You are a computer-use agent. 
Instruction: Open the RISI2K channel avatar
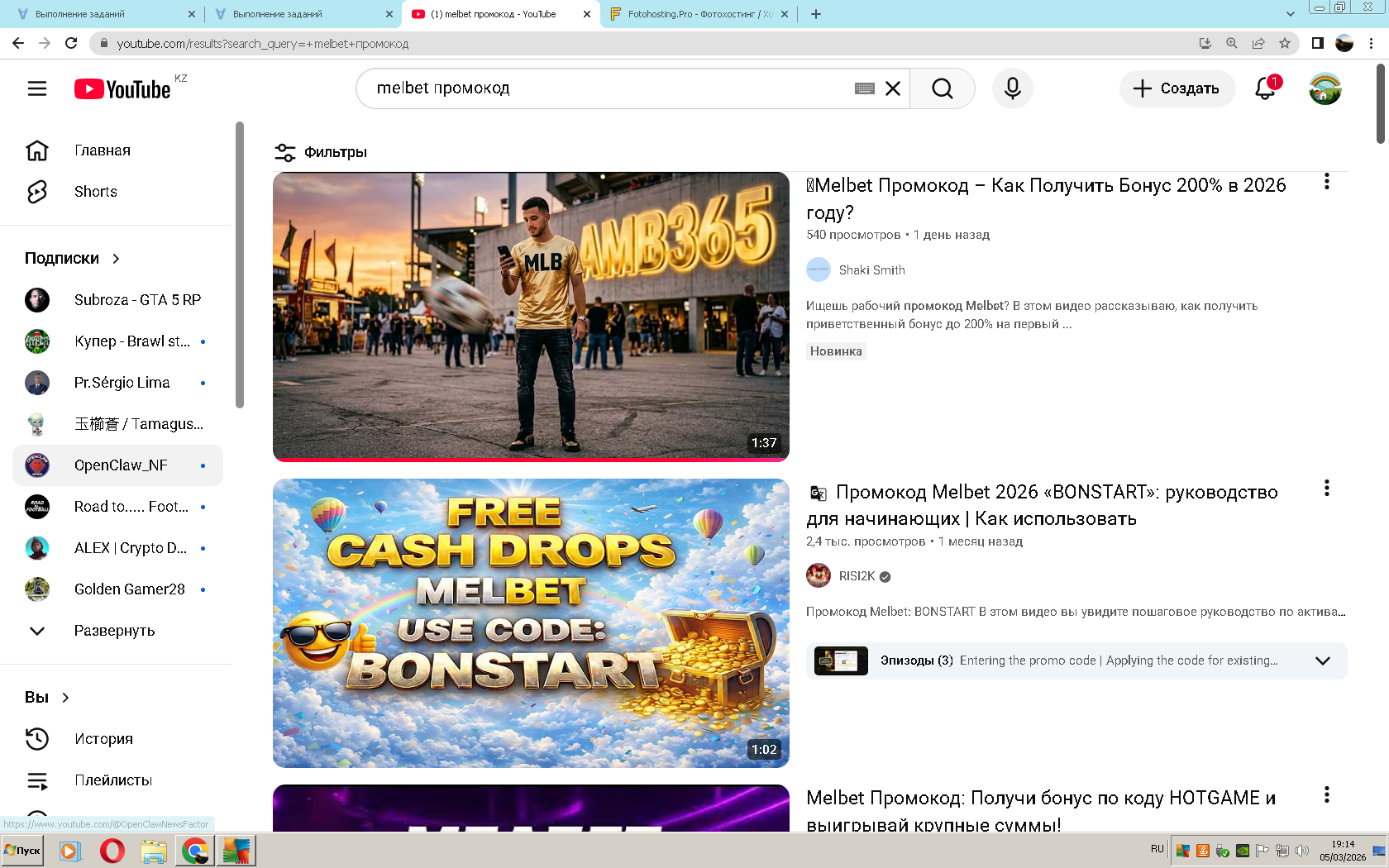(x=819, y=575)
